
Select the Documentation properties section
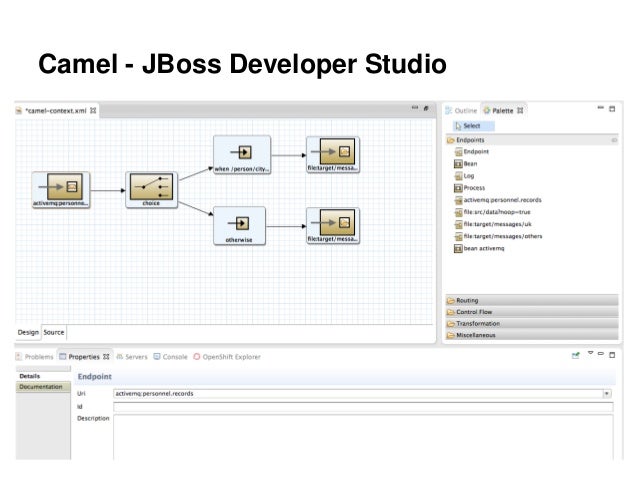click(x=43, y=387)
